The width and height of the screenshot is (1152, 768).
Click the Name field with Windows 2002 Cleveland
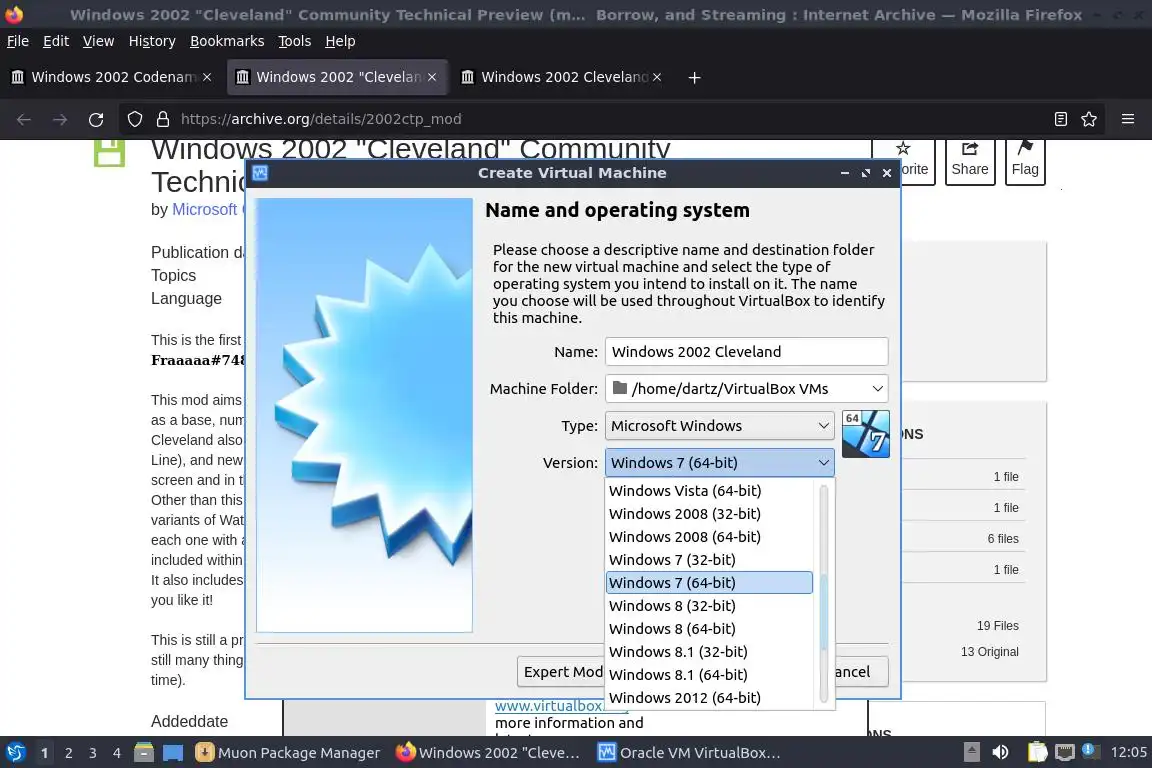pos(746,352)
